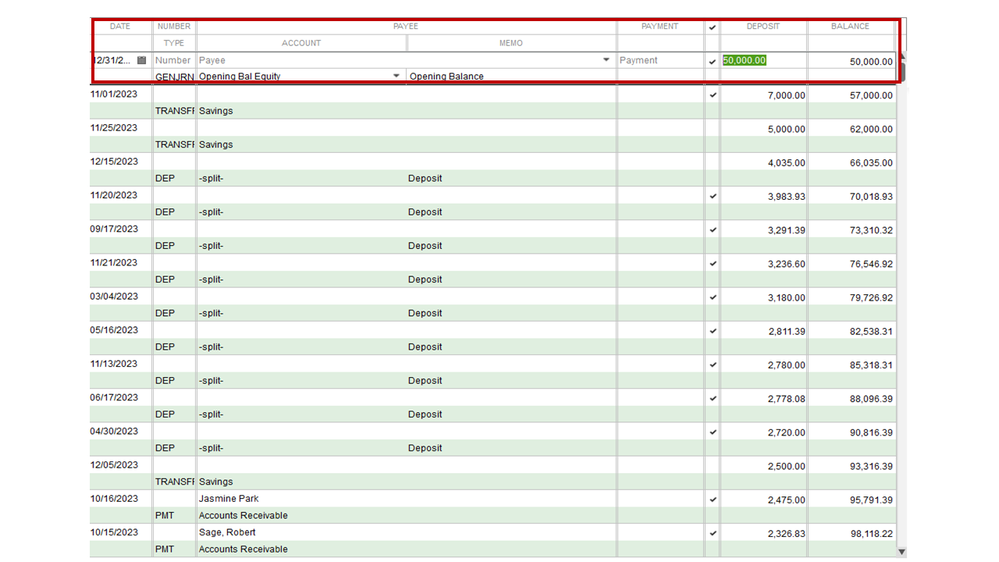Select the 12/15/2023 date cell
The image size is (999, 562).
click(x=114, y=161)
